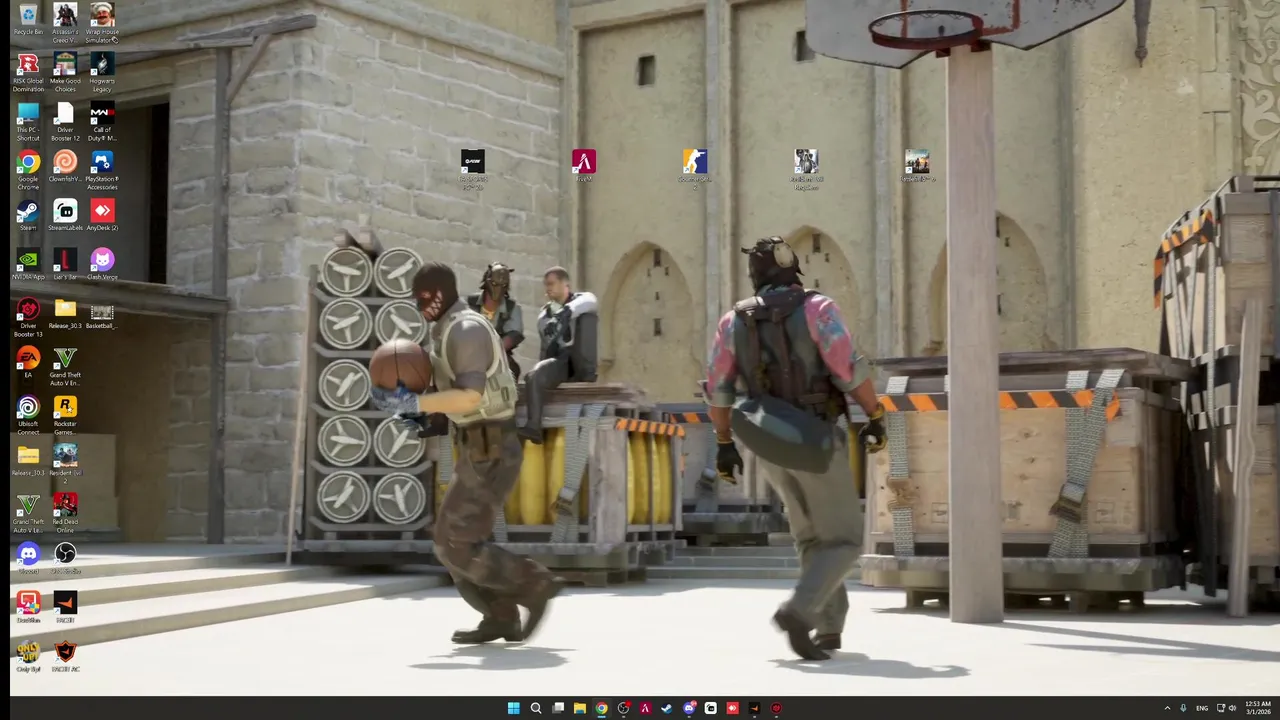Viewport: 1280px width, 720px height.
Task: Open volume control in system tray
Action: [1232, 708]
